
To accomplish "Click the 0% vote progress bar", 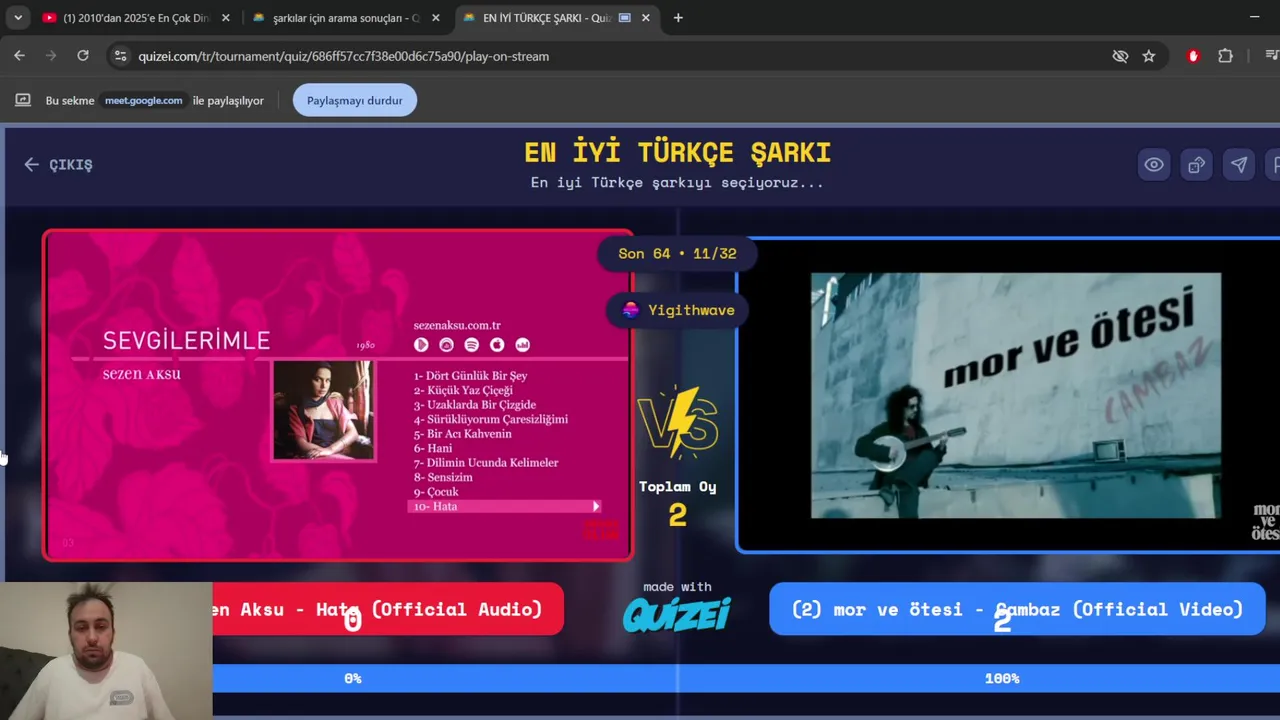I will coord(444,678).
